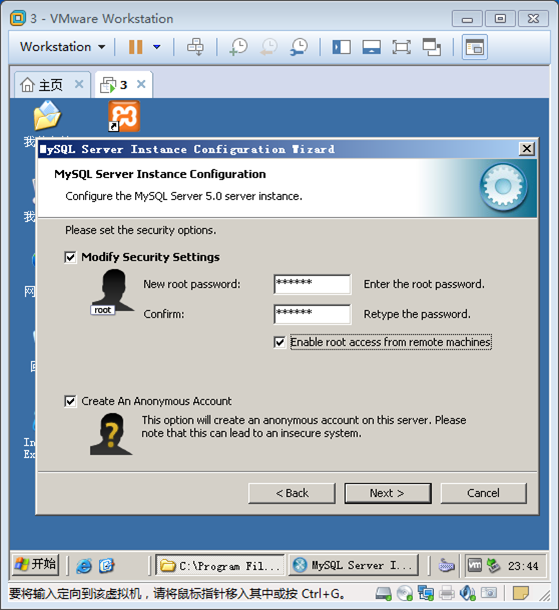Switch to Unity mode
Image resolution: width=559 pixels, height=610 pixels.
pyautogui.click(x=432, y=47)
